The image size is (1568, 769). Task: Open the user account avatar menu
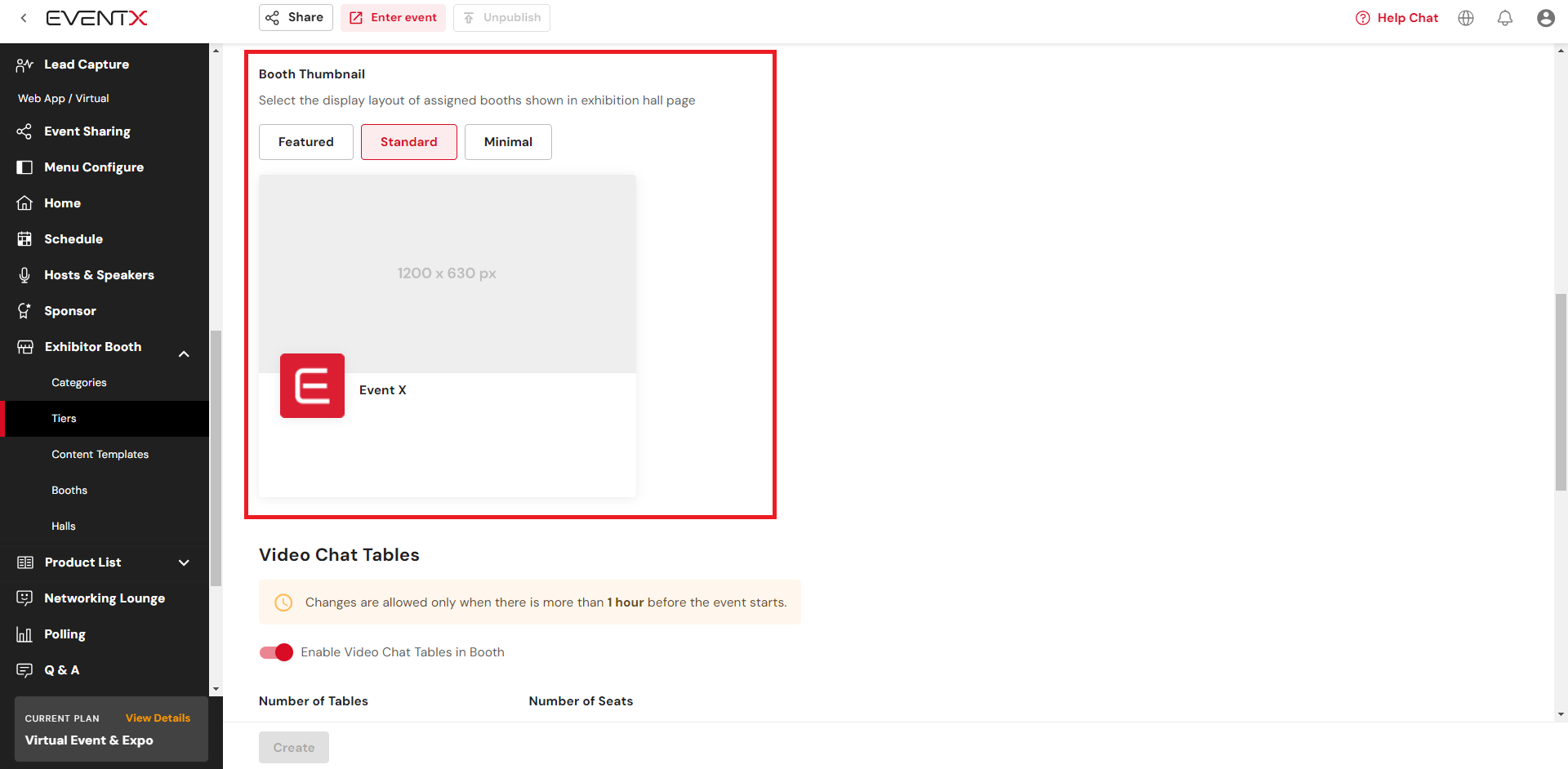click(1545, 18)
